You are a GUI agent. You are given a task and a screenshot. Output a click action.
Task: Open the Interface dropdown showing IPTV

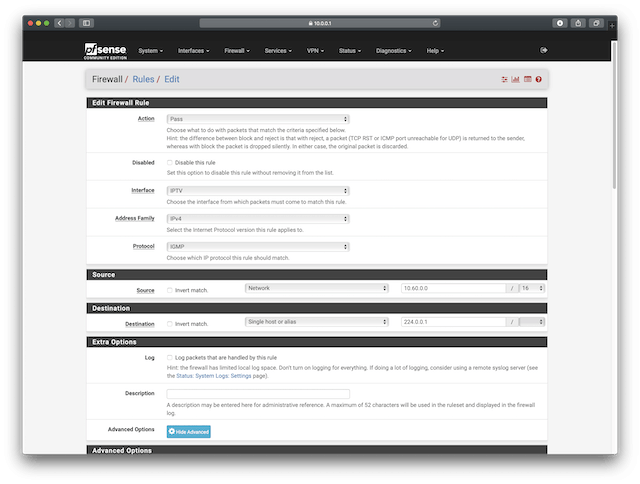pos(258,191)
